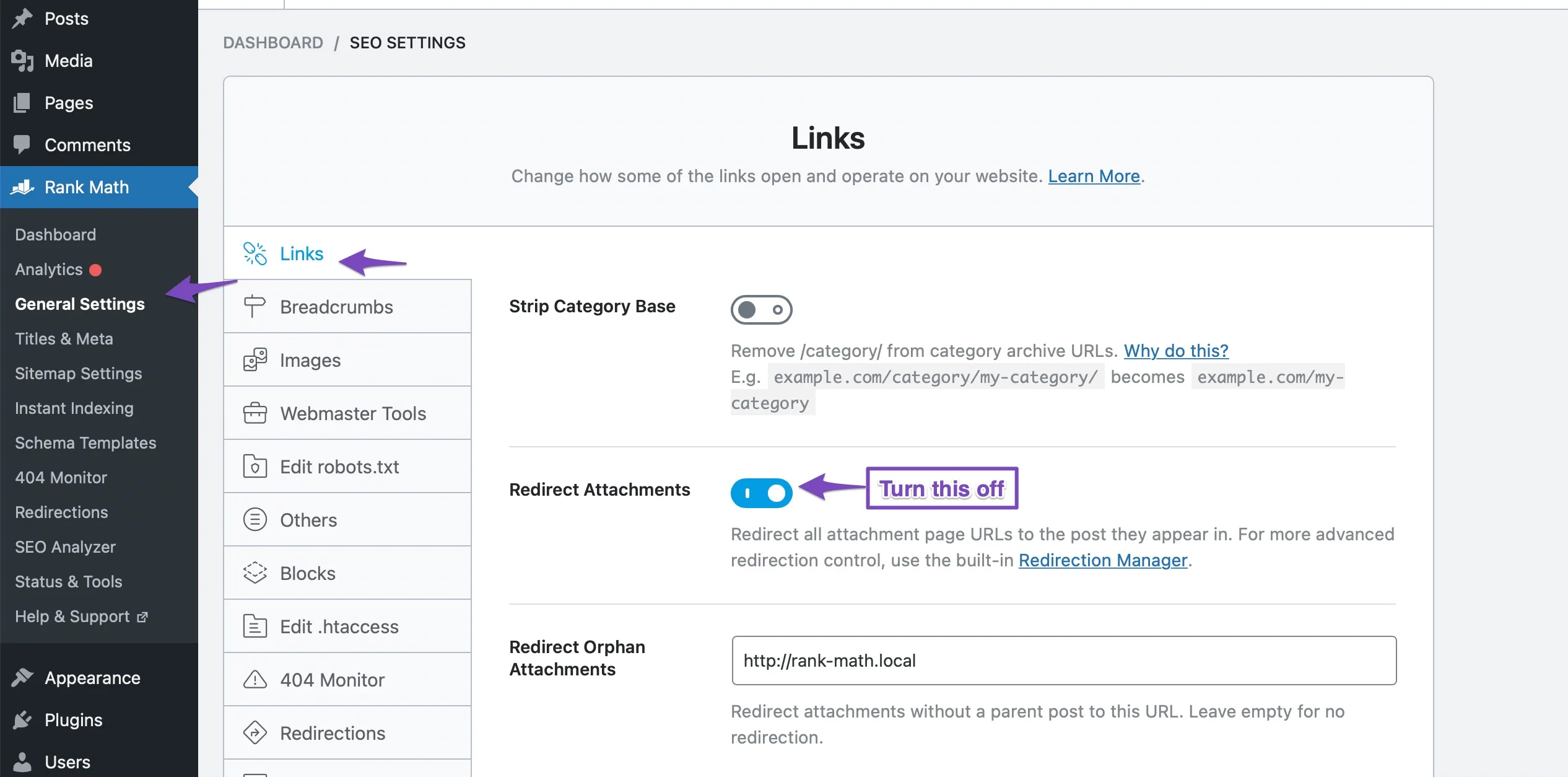Open Pages in the admin sidebar
Screen dimensions: 1568x777
point(99,103)
